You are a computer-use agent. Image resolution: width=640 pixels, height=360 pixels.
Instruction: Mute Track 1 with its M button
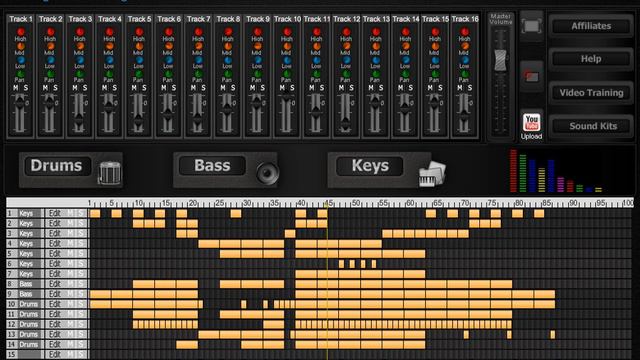[16, 88]
